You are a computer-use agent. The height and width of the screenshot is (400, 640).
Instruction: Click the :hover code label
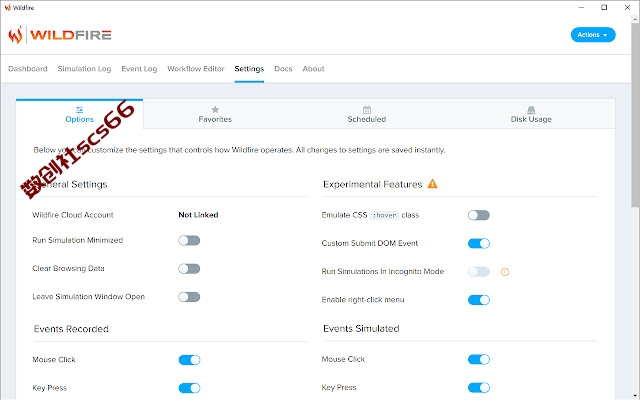384,215
